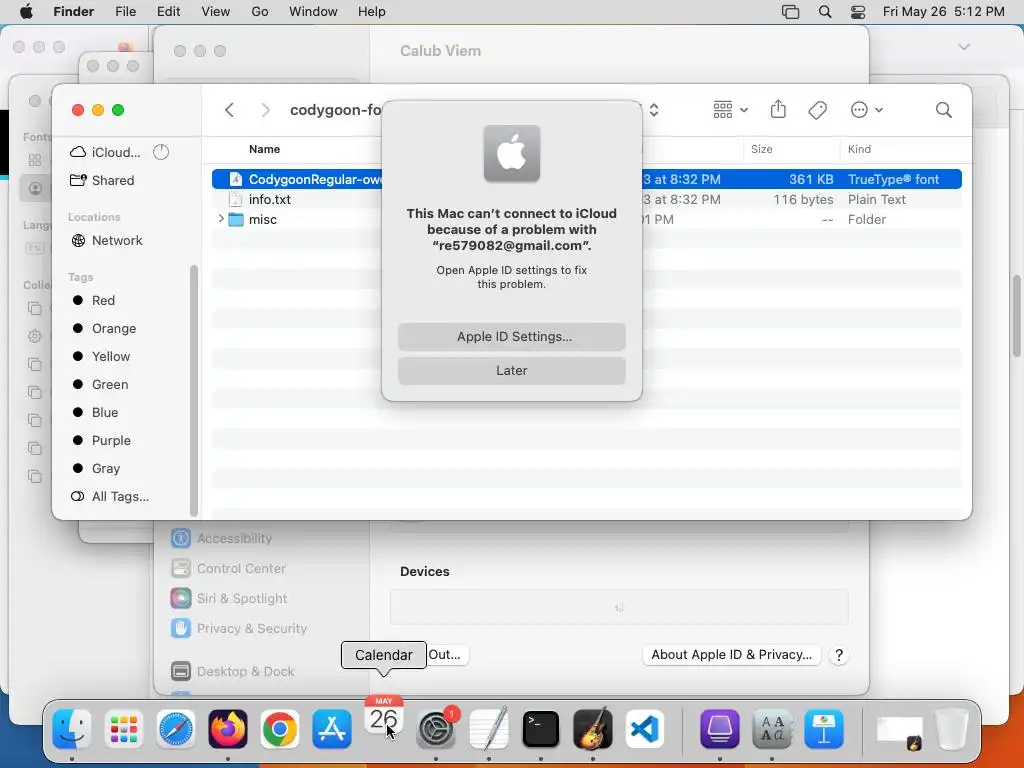Click the view switcher up-down arrows

point(654,110)
